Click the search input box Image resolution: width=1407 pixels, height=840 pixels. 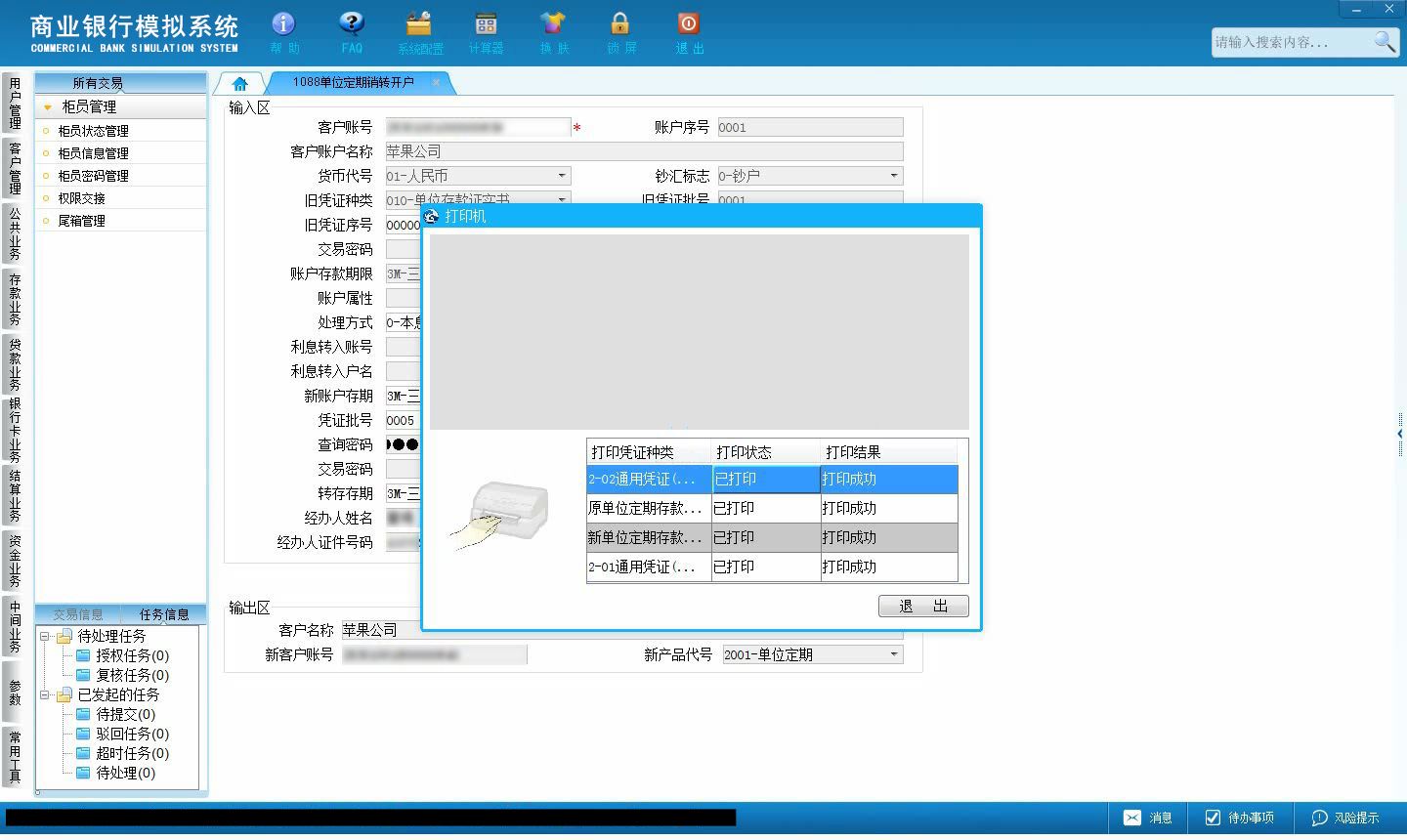click(x=1292, y=42)
